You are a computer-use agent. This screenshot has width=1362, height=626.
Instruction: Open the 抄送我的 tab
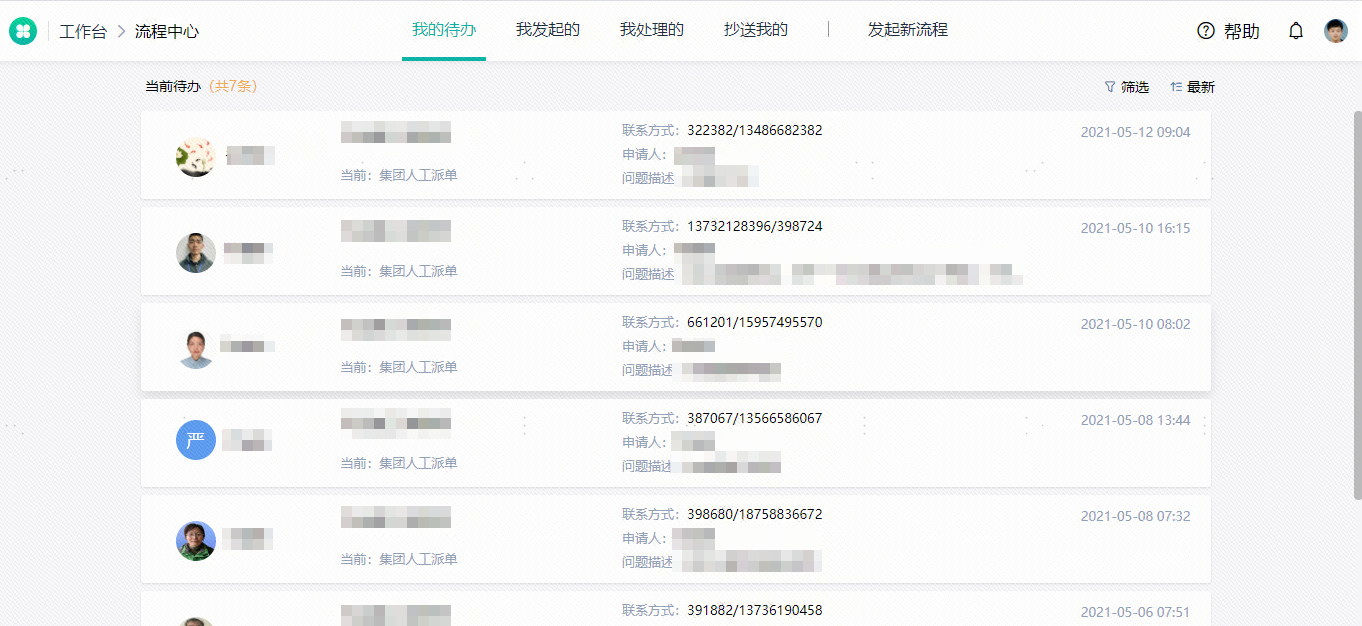point(756,30)
